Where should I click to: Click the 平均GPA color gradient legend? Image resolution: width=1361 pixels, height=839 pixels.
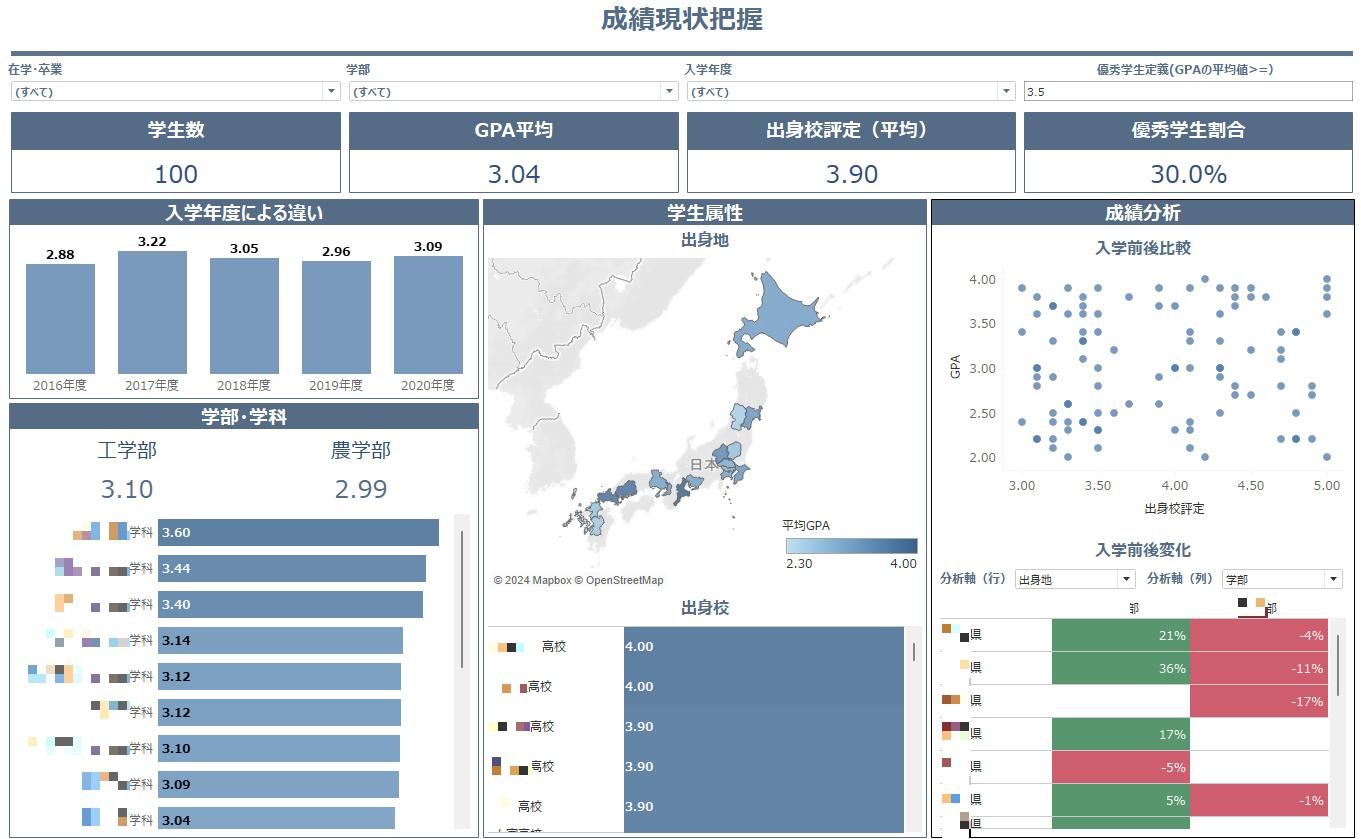pos(851,546)
